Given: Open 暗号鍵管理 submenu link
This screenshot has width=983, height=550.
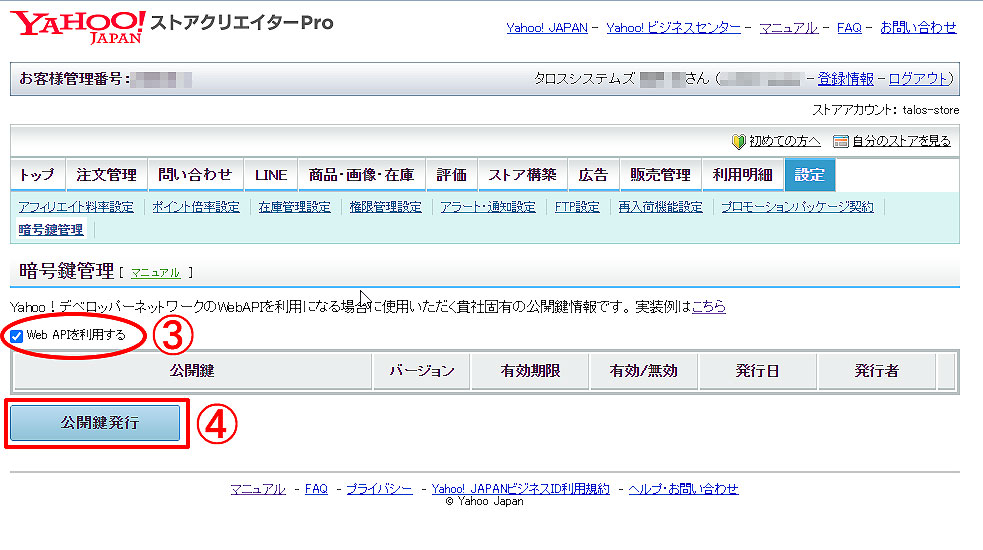Looking at the screenshot, I should click(x=51, y=230).
